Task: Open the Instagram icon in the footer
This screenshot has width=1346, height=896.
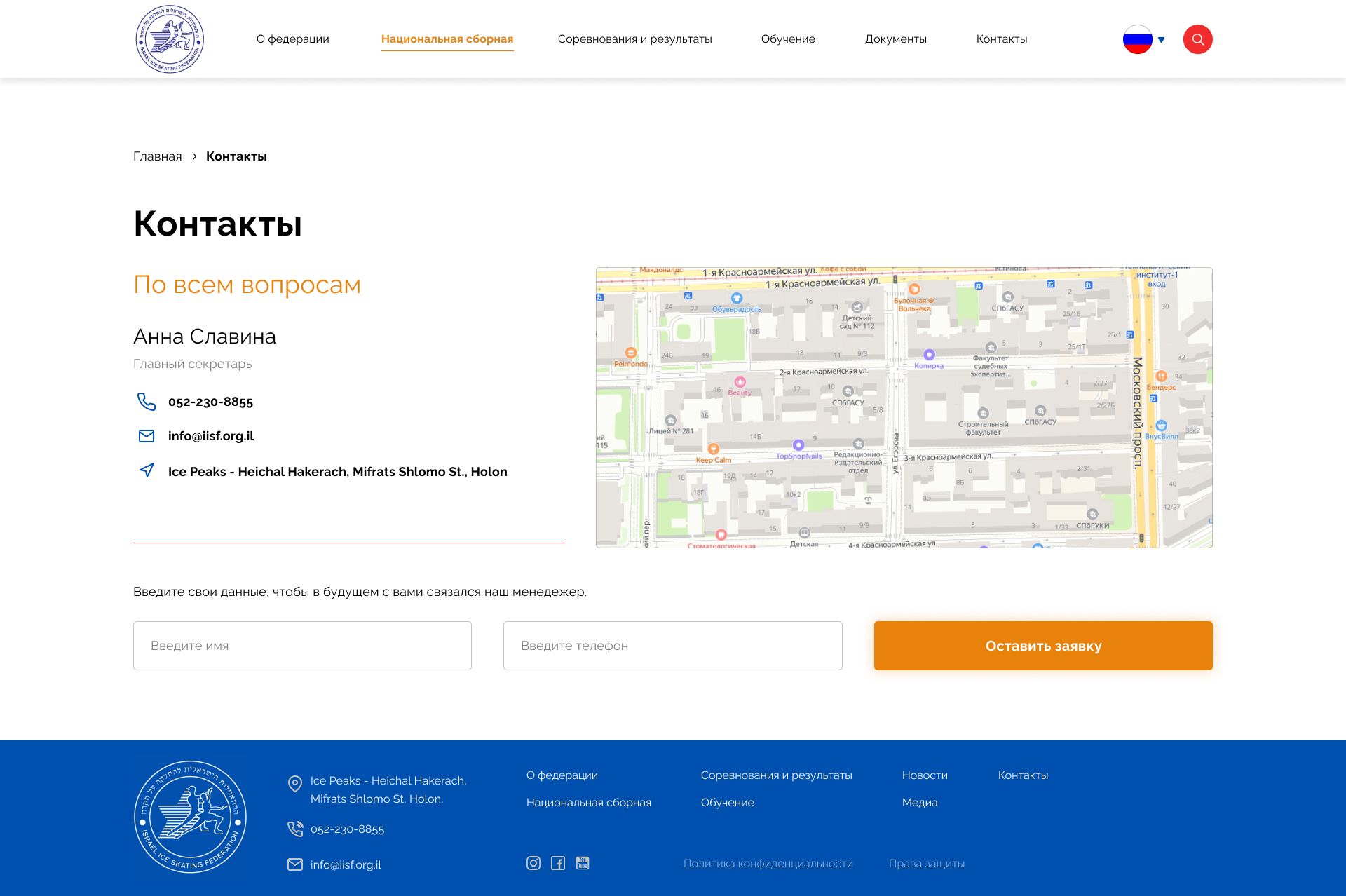Action: 533,863
